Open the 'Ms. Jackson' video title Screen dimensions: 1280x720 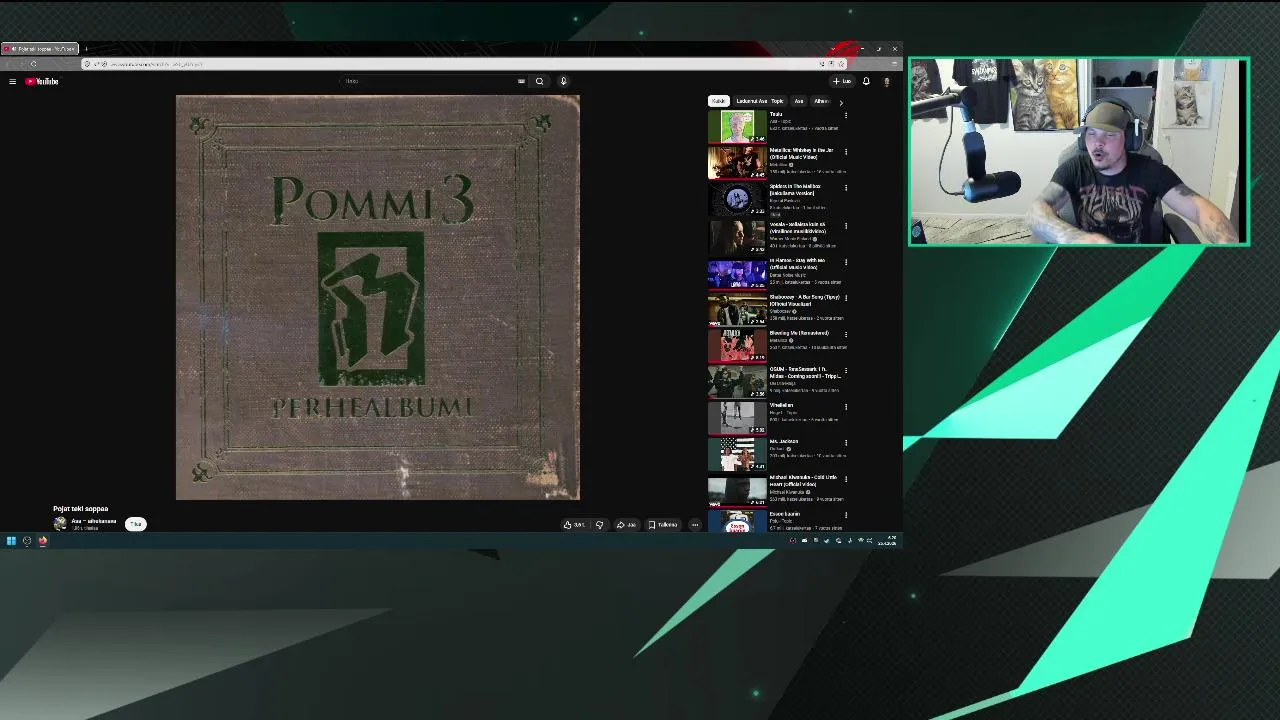pyautogui.click(x=784, y=442)
